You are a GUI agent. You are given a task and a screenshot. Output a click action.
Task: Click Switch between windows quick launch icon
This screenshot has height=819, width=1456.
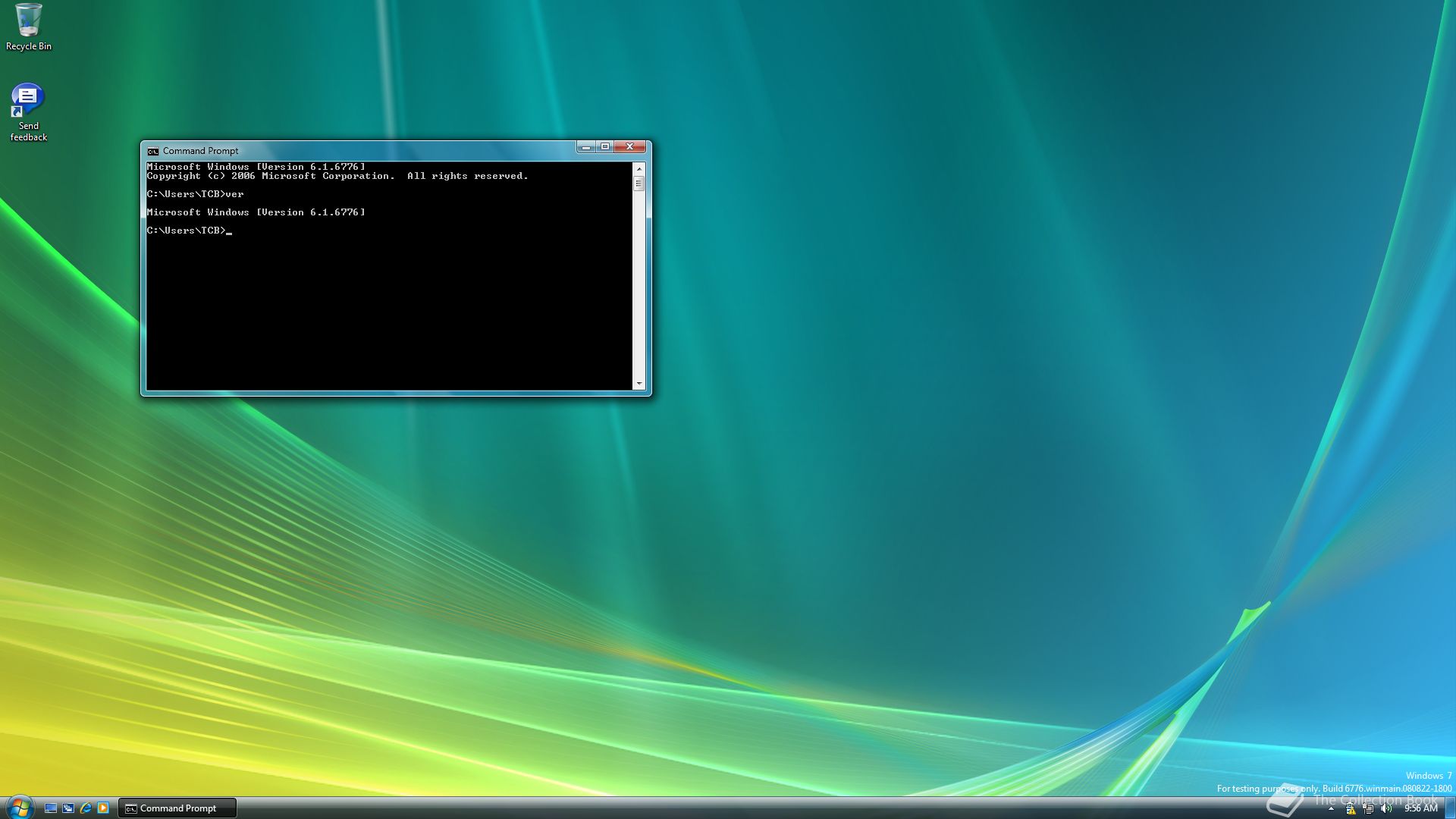coord(68,808)
